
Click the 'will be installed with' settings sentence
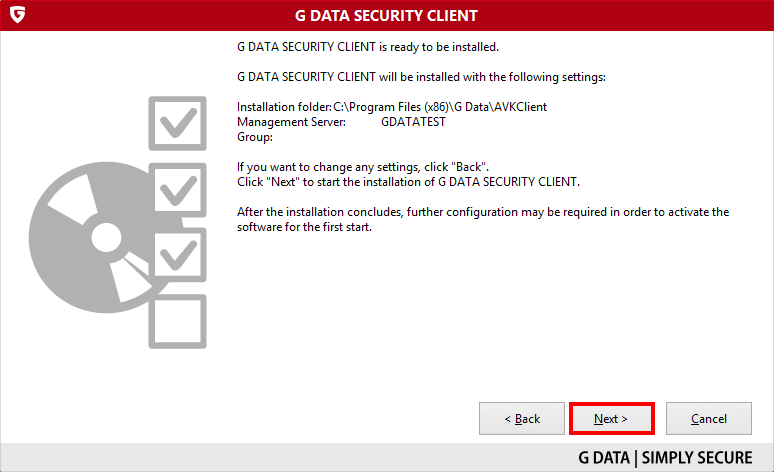tap(421, 77)
